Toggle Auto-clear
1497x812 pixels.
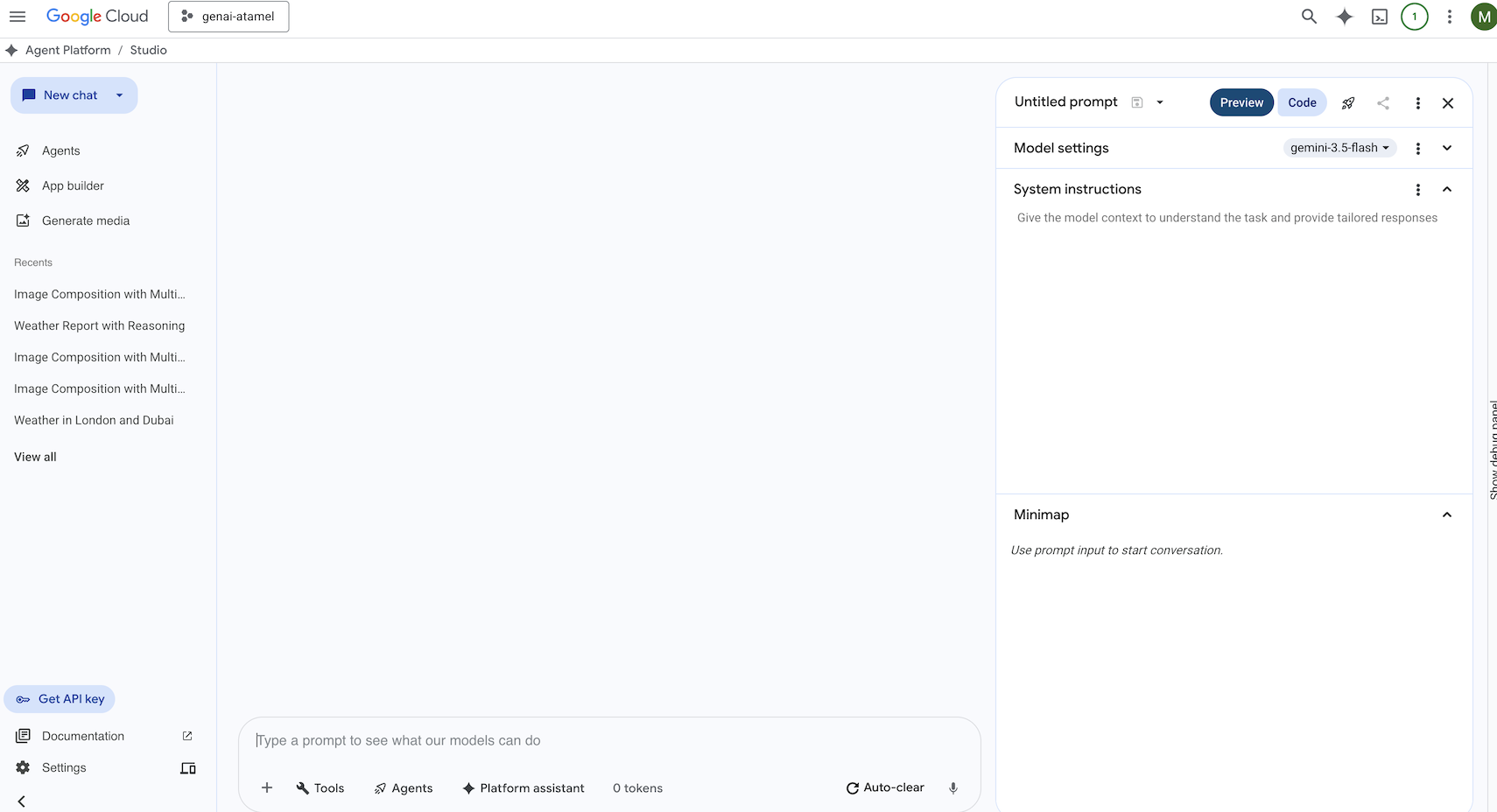pos(885,787)
